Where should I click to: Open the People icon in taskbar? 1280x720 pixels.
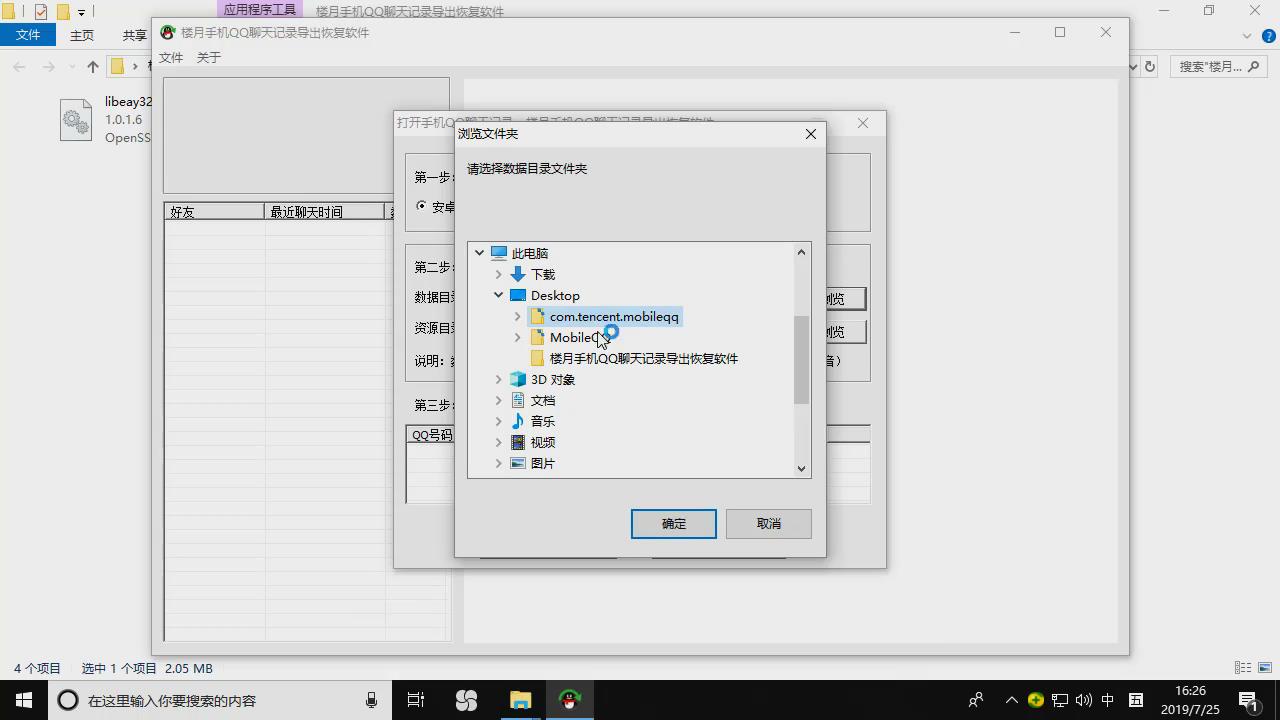976,700
